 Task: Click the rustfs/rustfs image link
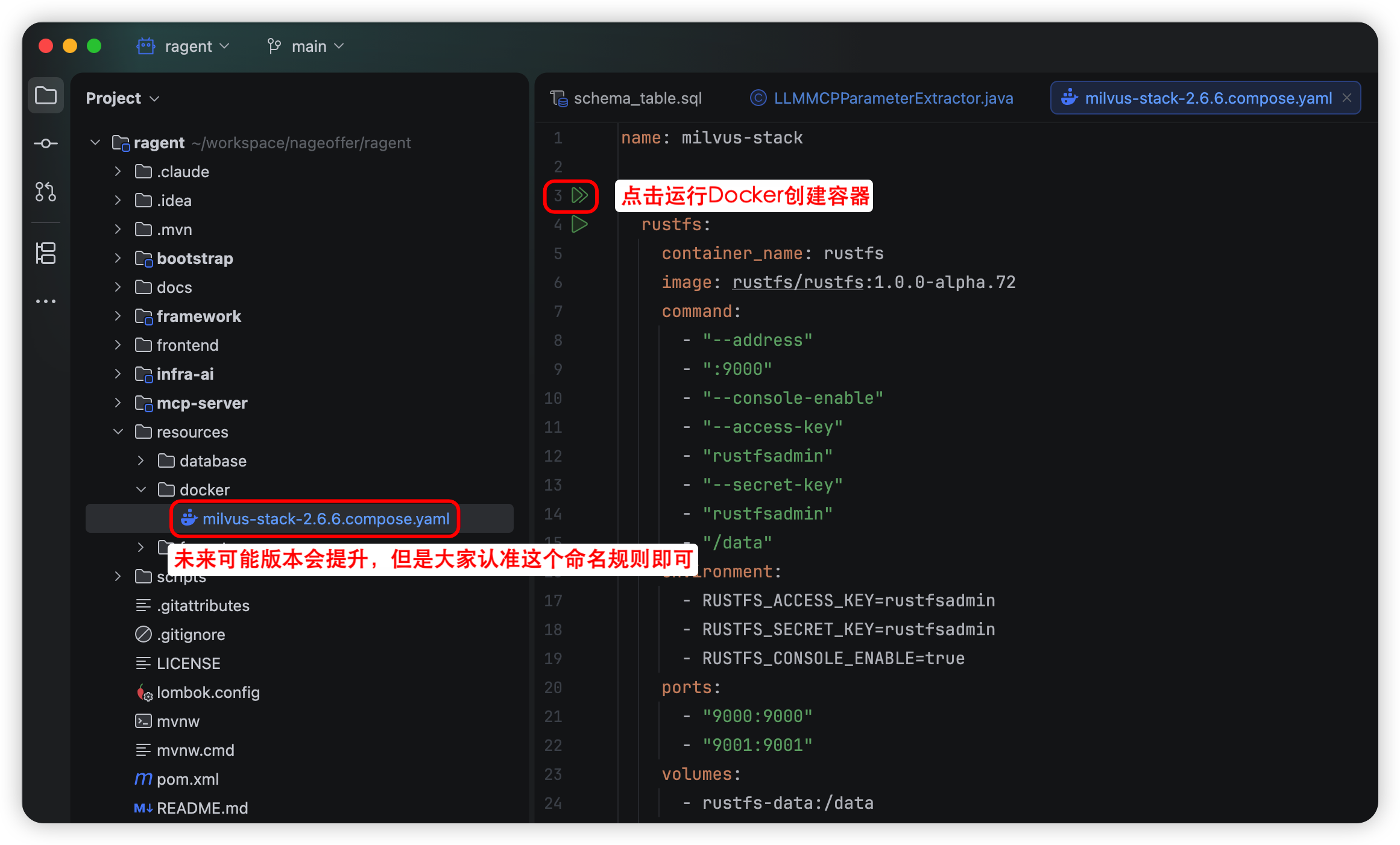pyautogui.click(x=797, y=283)
